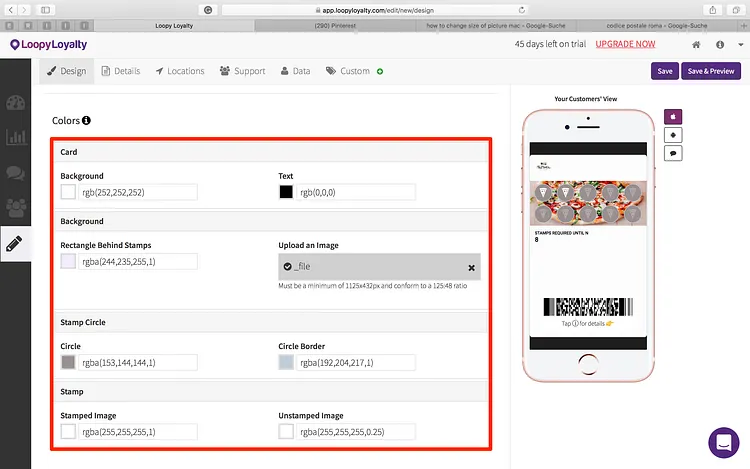This screenshot has height=469, width=750.
Task: Open Card Text black color swatch
Action: pos(286,192)
